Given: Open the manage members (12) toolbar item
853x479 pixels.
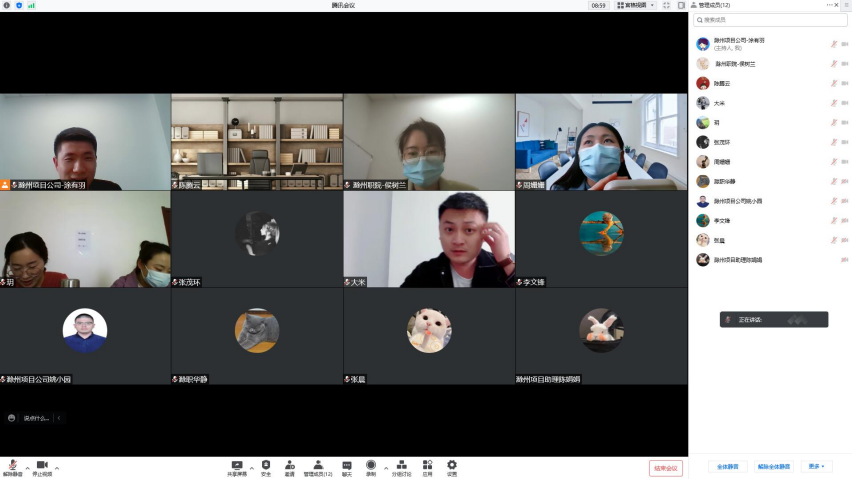Looking at the screenshot, I should pos(318,466).
